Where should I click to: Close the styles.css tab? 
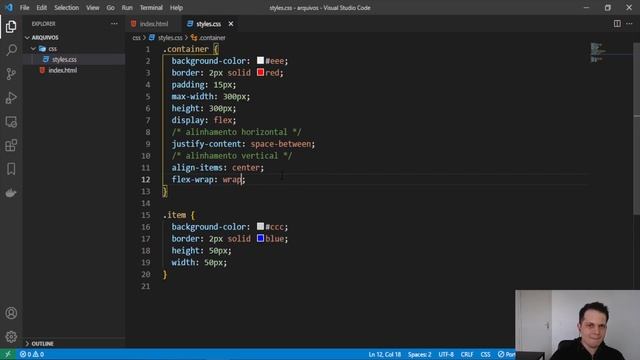(x=231, y=24)
